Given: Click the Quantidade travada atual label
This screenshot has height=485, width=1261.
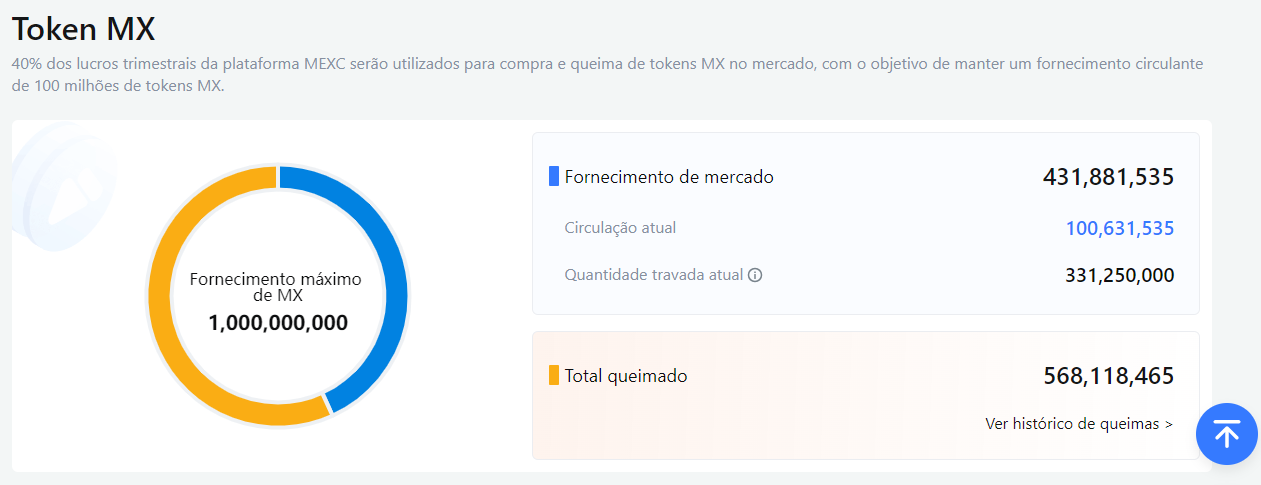Looking at the screenshot, I should pyautogui.click(x=654, y=274).
